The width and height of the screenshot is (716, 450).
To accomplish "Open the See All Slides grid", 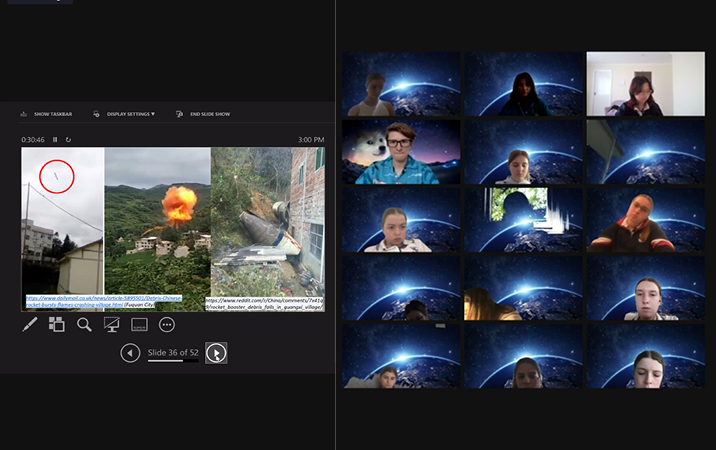I will click(x=57, y=324).
